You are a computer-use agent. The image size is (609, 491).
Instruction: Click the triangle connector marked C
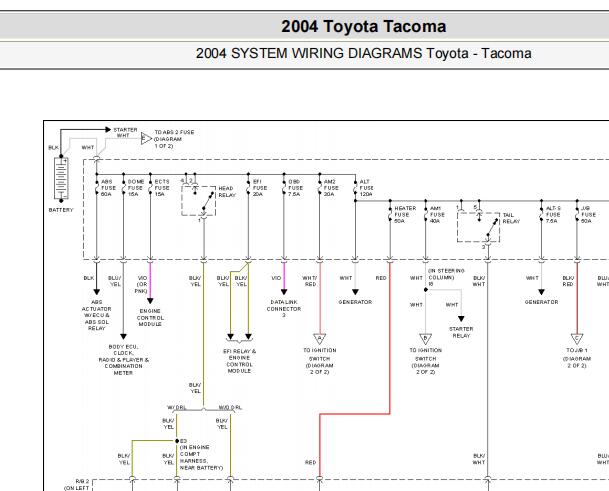pos(577,339)
